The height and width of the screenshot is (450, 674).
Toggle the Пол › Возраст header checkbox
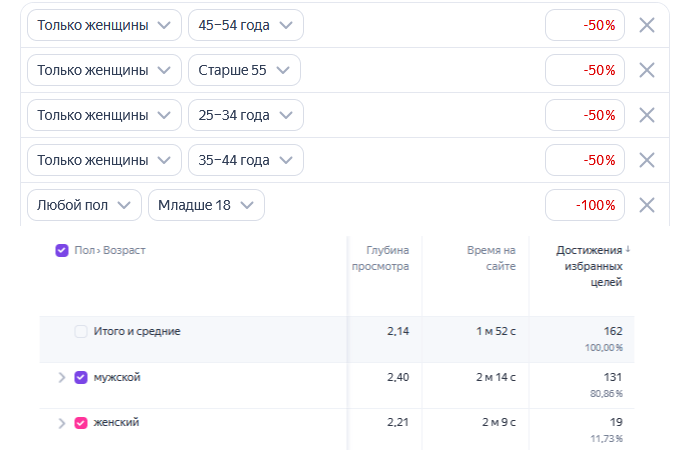pyautogui.click(x=62, y=250)
